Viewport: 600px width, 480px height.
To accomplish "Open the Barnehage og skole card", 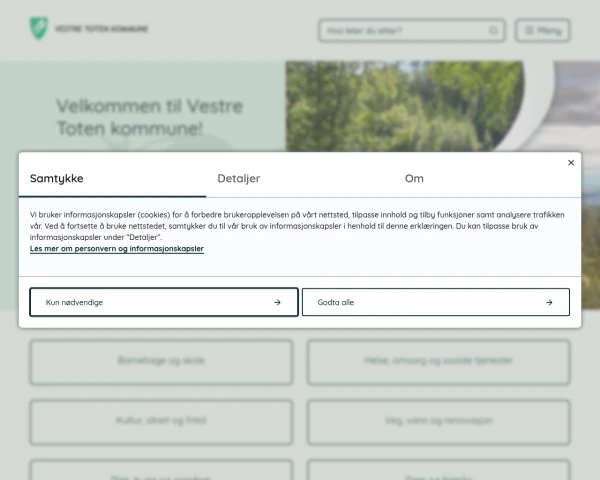I will coord(161,362).
